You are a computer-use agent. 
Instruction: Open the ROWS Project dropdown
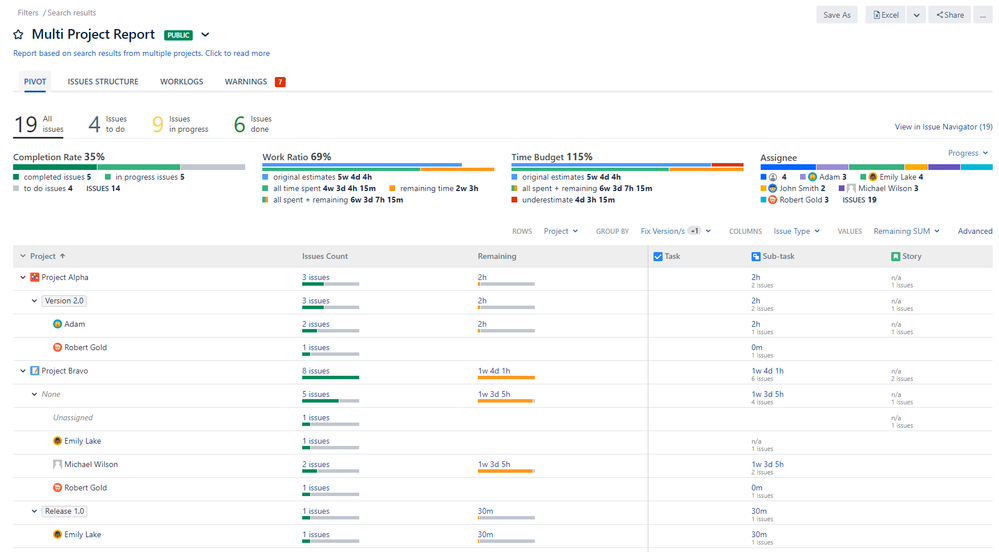click(x=561, y=231)
